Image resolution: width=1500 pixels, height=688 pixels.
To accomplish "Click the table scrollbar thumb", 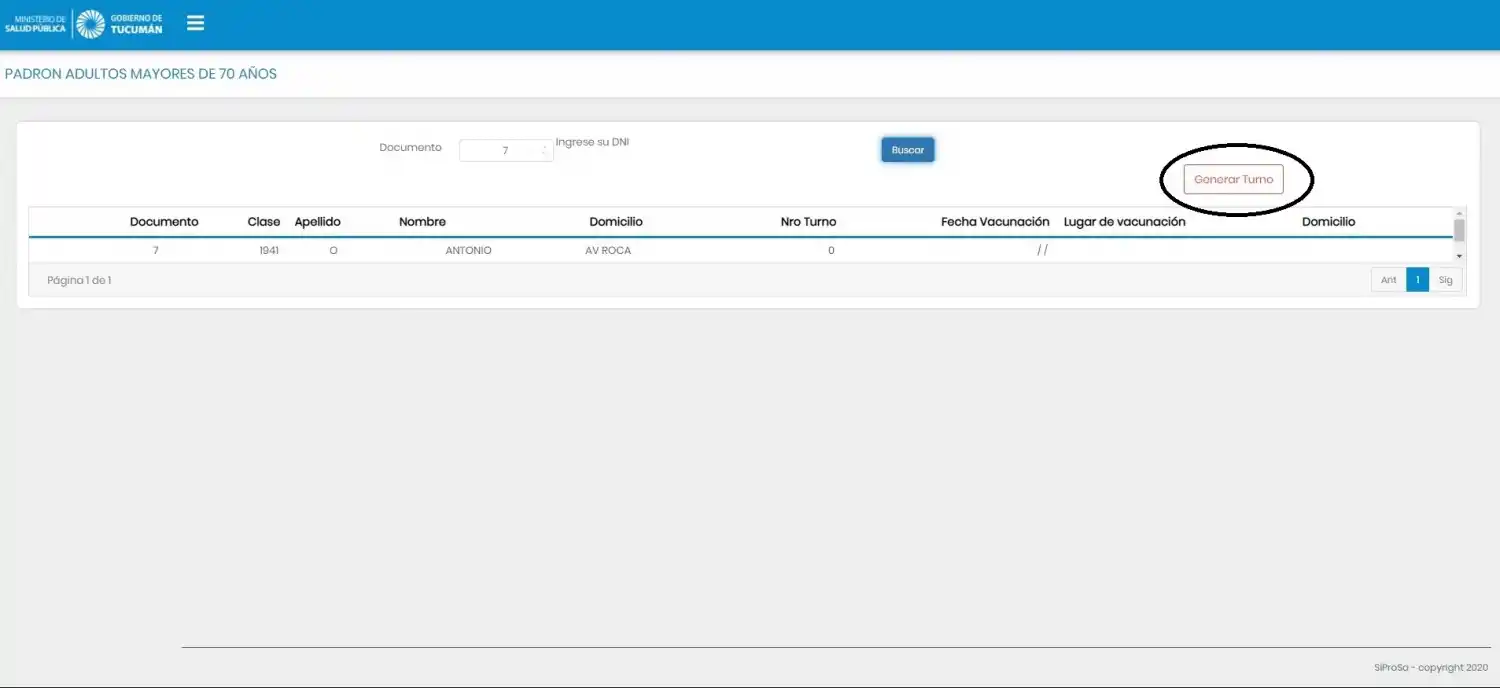I will (1458, 231).
